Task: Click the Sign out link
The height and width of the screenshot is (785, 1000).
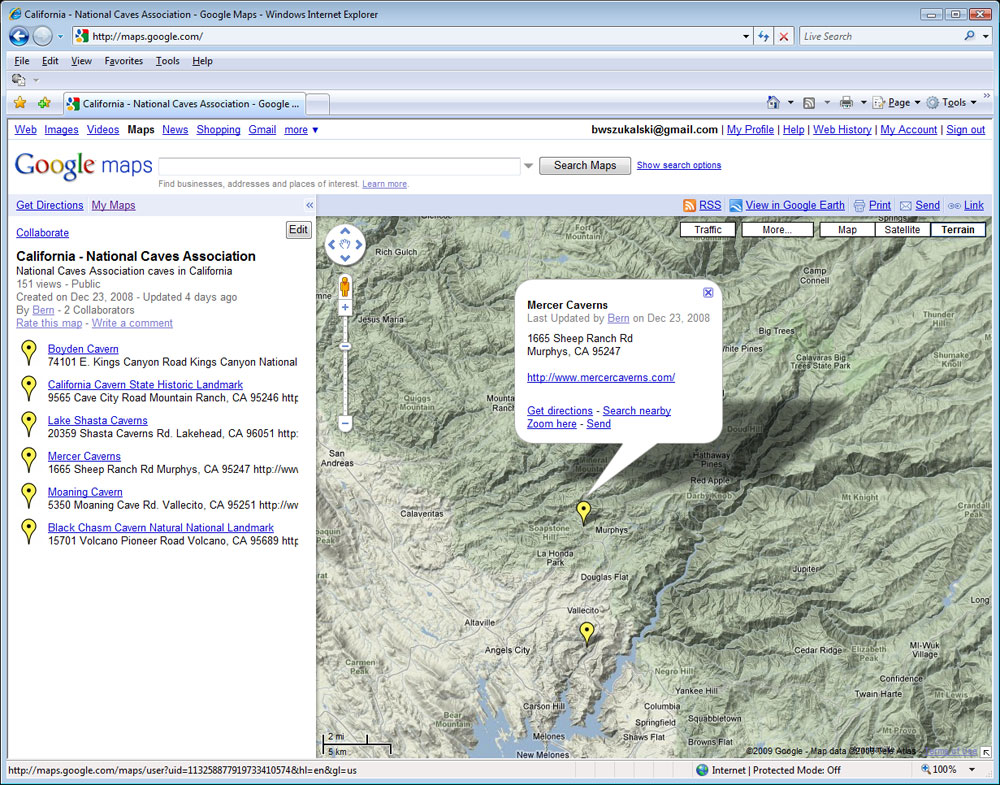Action: (966, 129)
